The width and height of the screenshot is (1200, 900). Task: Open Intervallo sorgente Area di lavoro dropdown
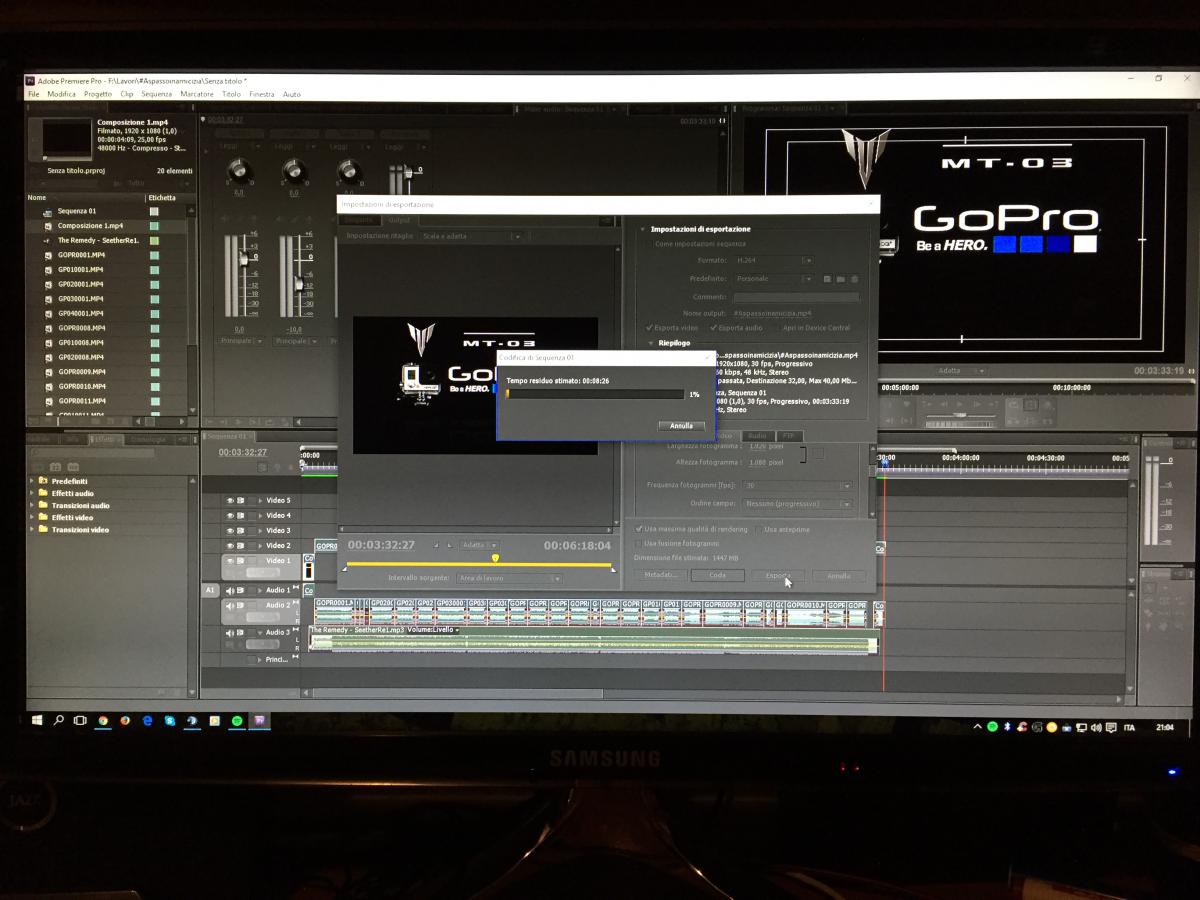pyautogui.click(x=508, y=578)
